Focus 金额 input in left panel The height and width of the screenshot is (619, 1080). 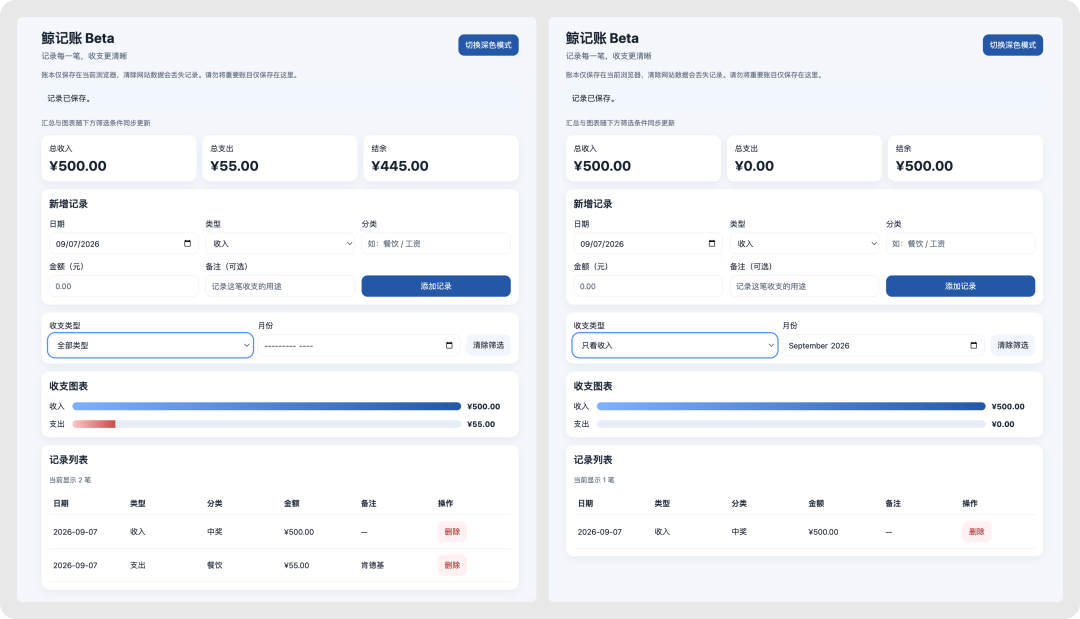[123, 286]
